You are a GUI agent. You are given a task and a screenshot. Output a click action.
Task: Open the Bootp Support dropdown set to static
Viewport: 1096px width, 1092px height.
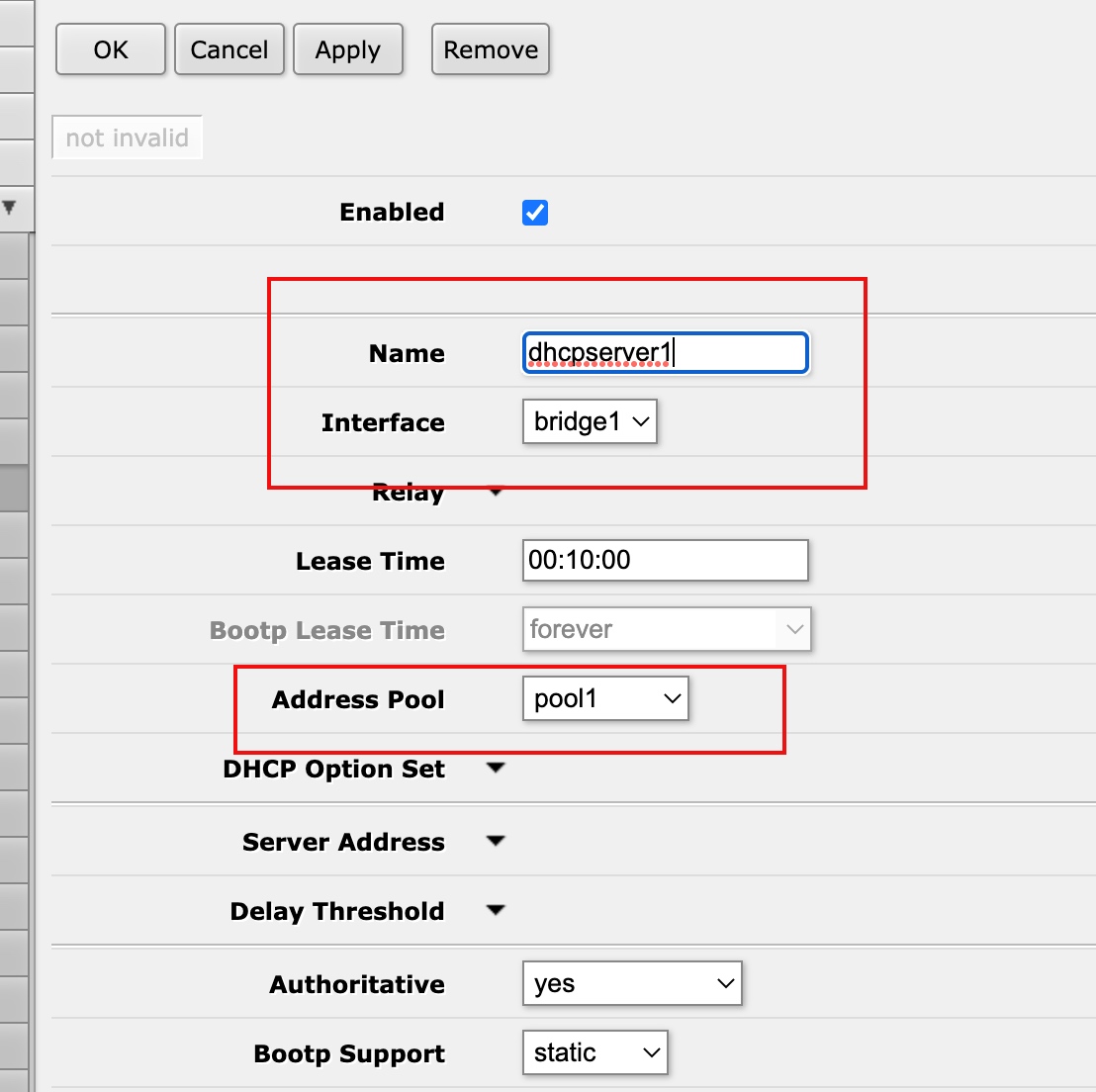[x=594, y=1053]
